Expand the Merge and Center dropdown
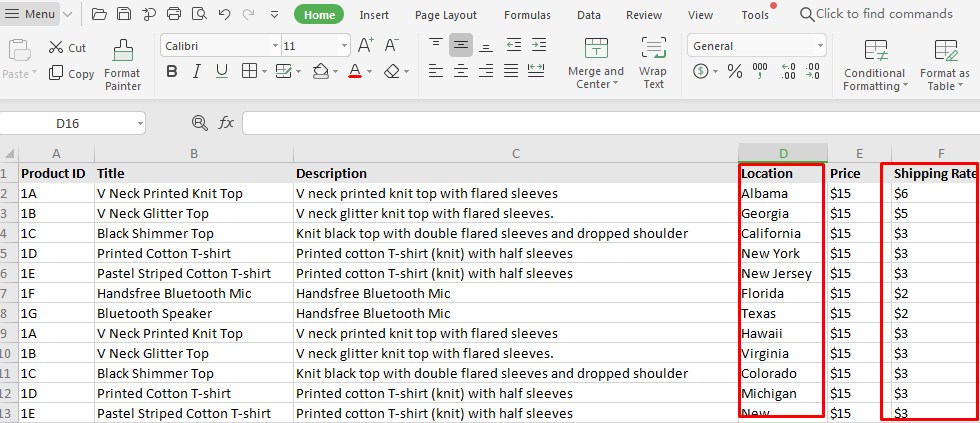The height and width of the screenshot is (423, 980). 615,85
